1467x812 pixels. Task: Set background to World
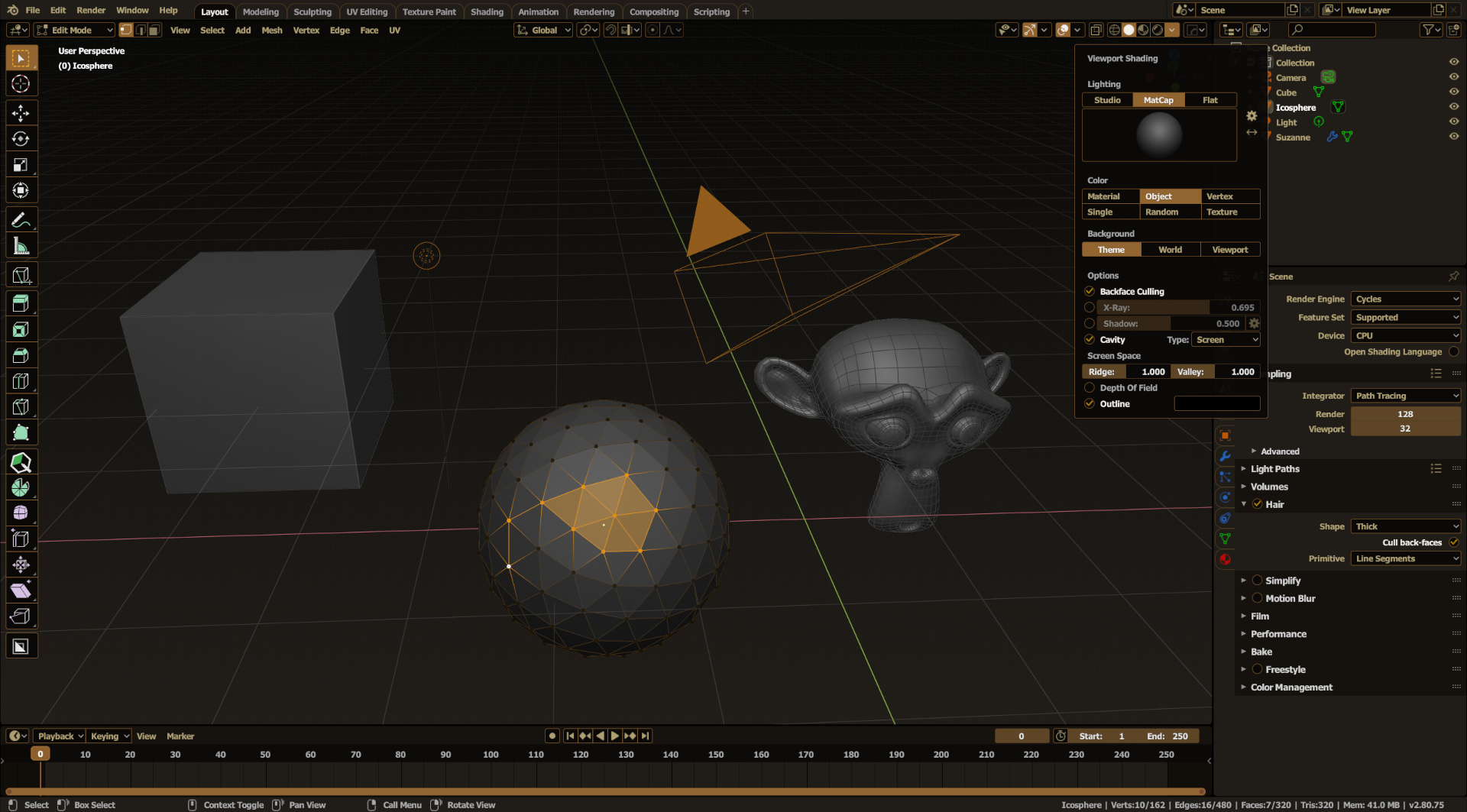click(1170, 249)
